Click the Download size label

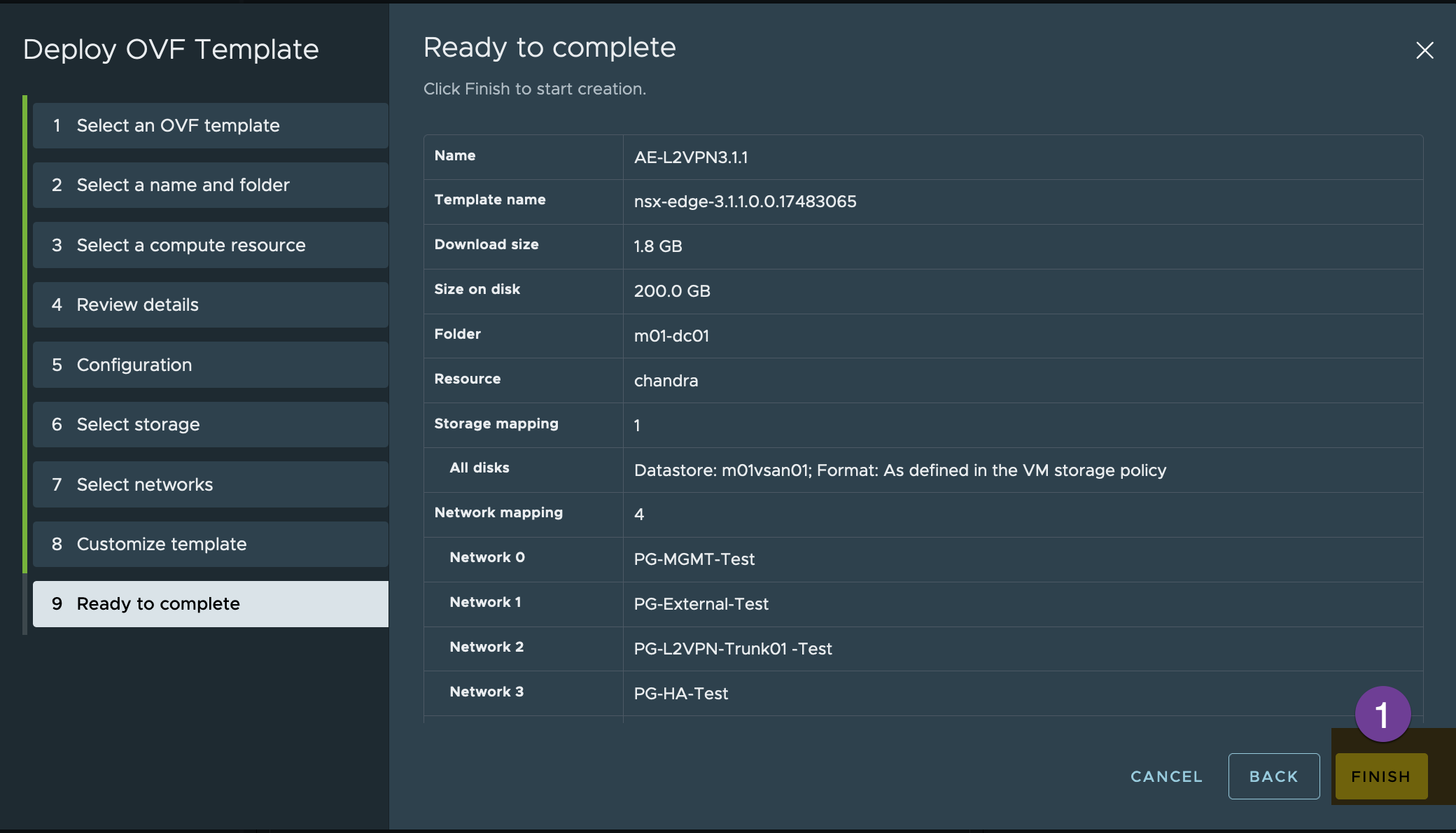(x=486, y=244)
